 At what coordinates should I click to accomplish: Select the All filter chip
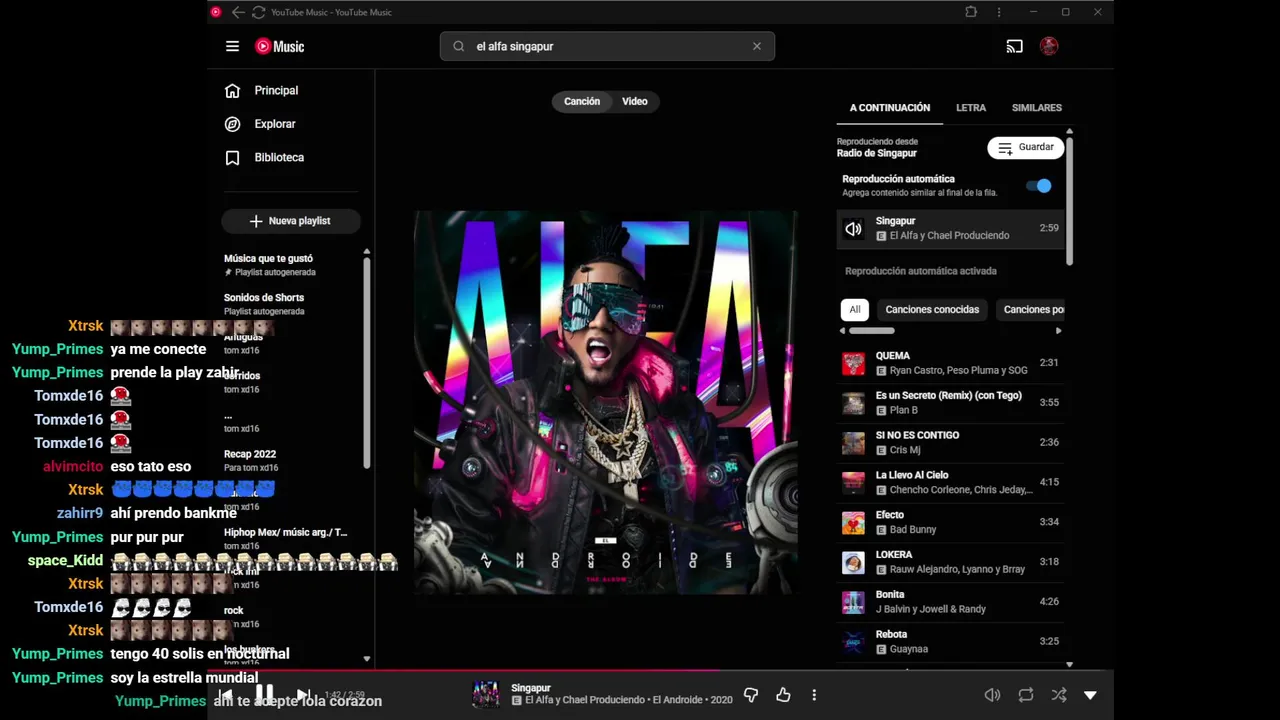pos(855,310)
